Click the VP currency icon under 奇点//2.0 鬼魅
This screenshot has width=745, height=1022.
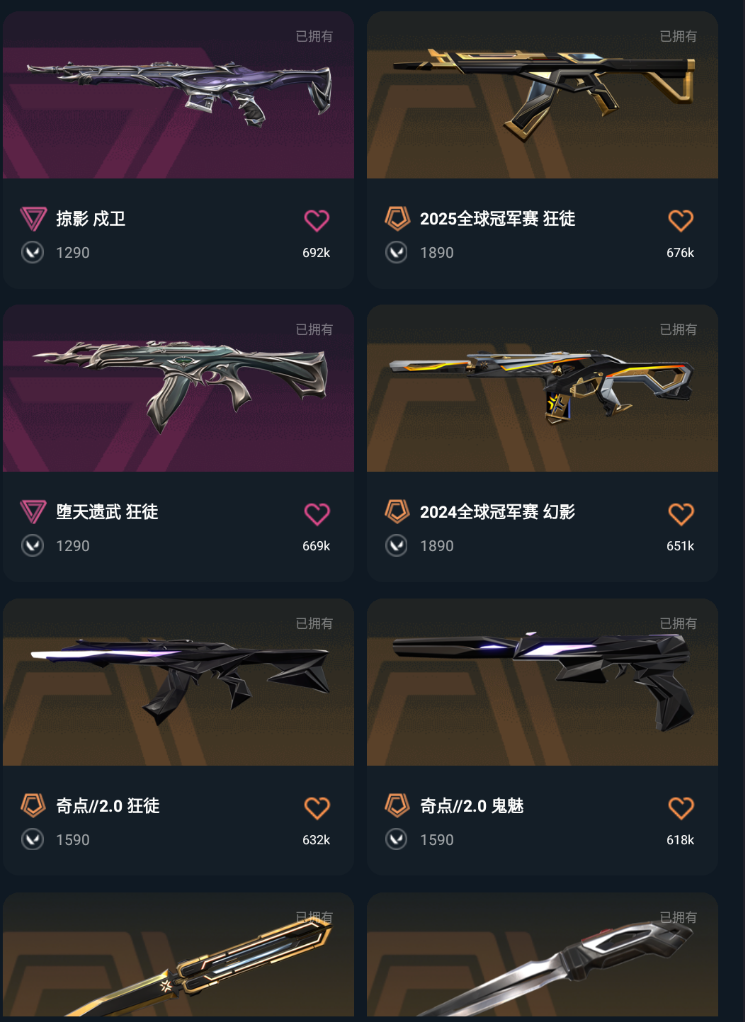pos(396,840)
